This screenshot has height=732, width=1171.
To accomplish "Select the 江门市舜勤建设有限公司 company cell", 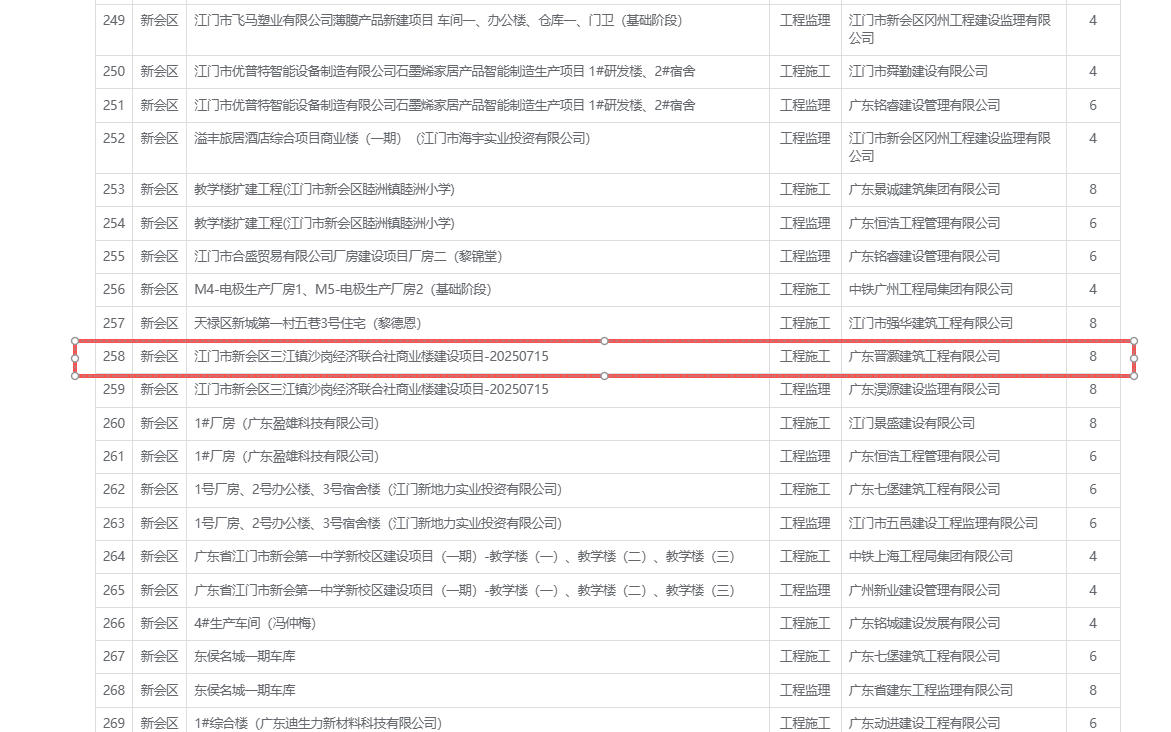I will (918, 72).
